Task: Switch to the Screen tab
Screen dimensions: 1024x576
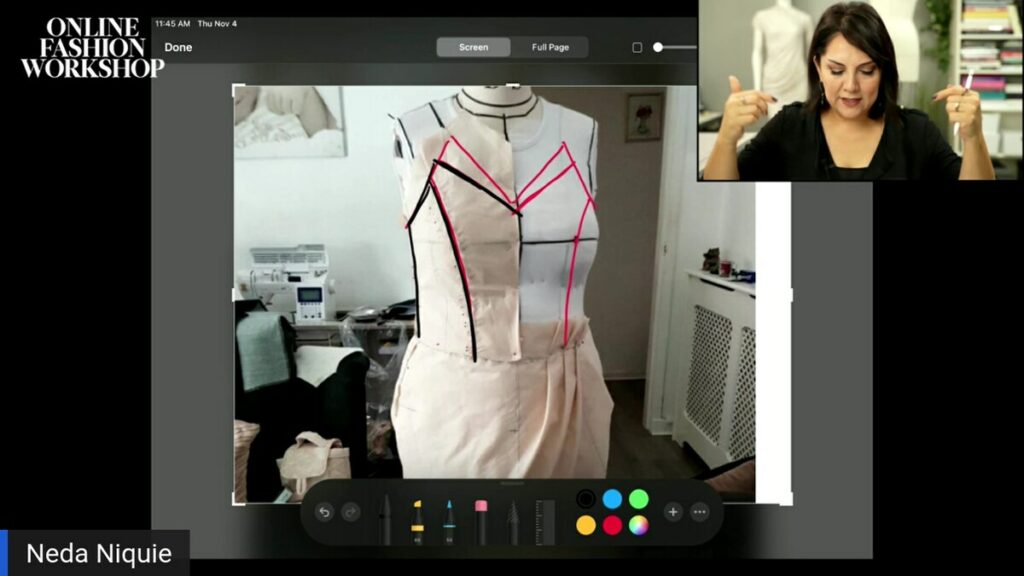Action: pyautogui.click(x=473, y=47)
